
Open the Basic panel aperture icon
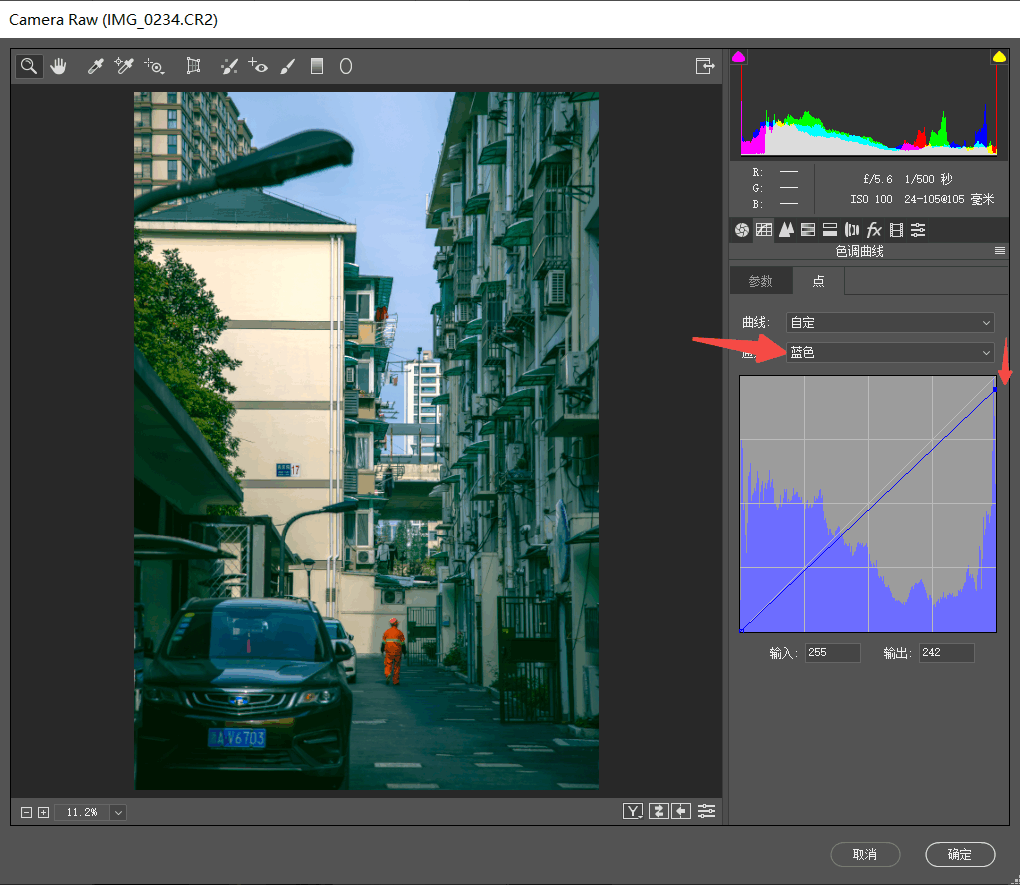coord(741,230)
